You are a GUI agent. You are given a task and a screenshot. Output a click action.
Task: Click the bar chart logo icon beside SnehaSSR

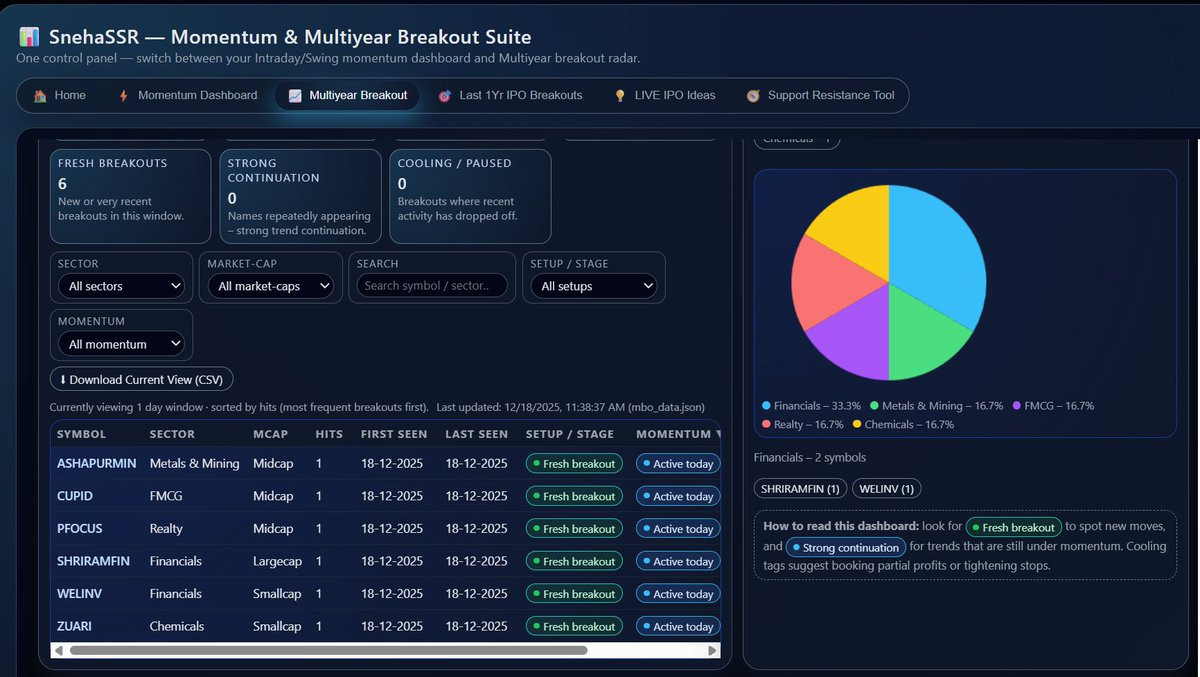coord(29,38)
